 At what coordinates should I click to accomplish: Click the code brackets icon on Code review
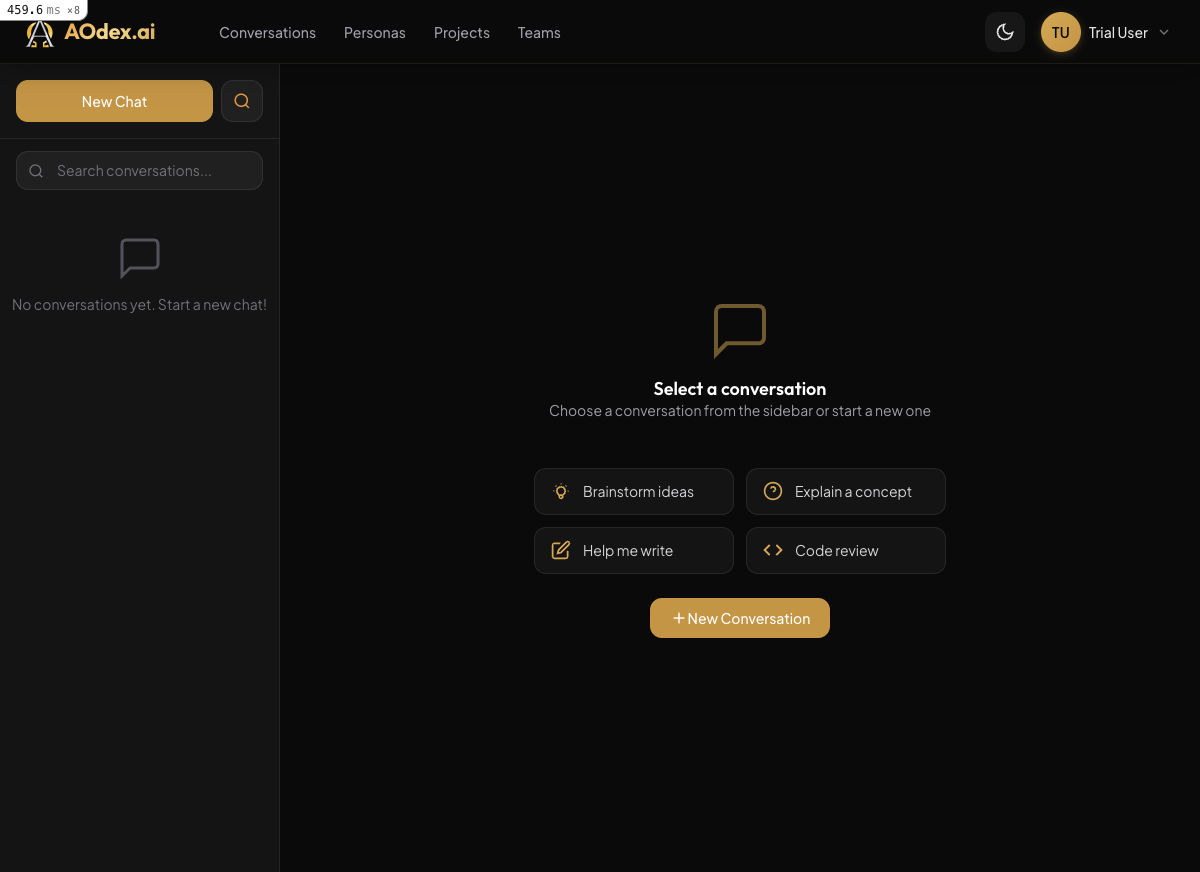click(x=772, y=549)
